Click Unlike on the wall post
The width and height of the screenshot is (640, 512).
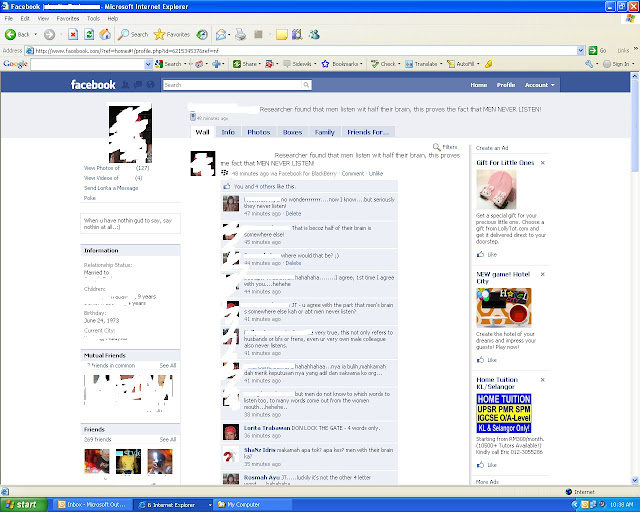tap(376, 174)
